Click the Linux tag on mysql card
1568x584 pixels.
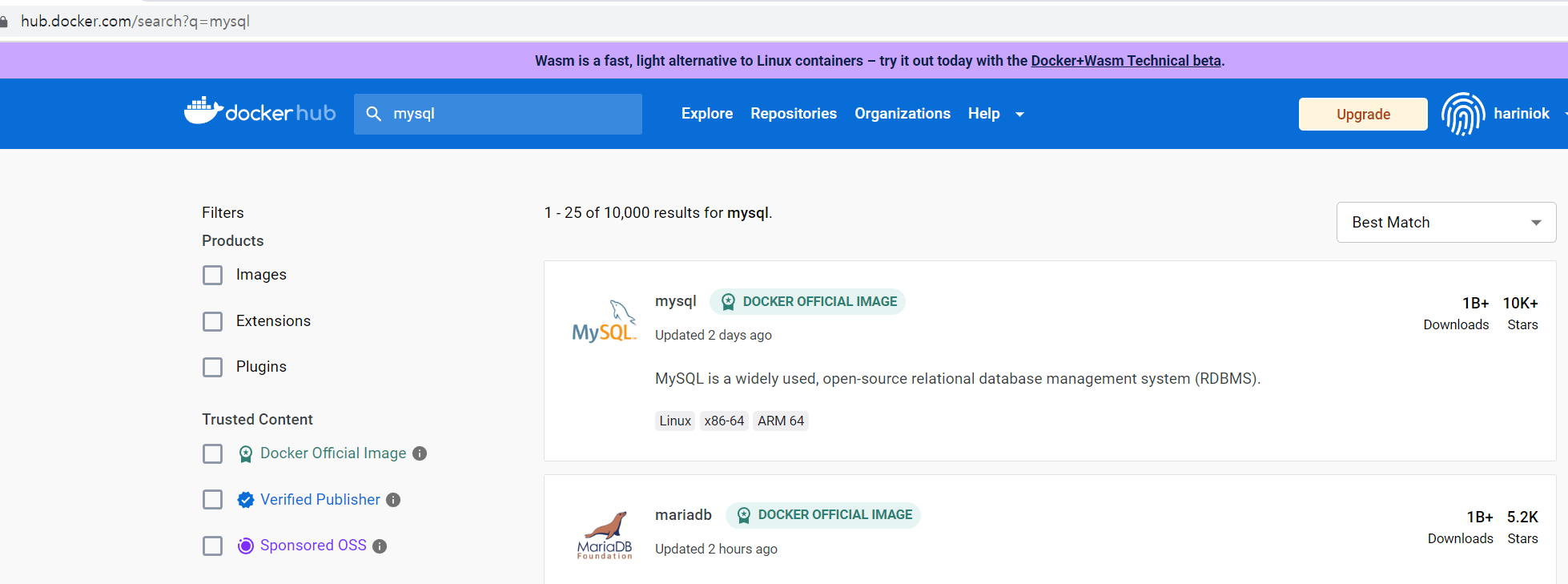tap(675, 421)
